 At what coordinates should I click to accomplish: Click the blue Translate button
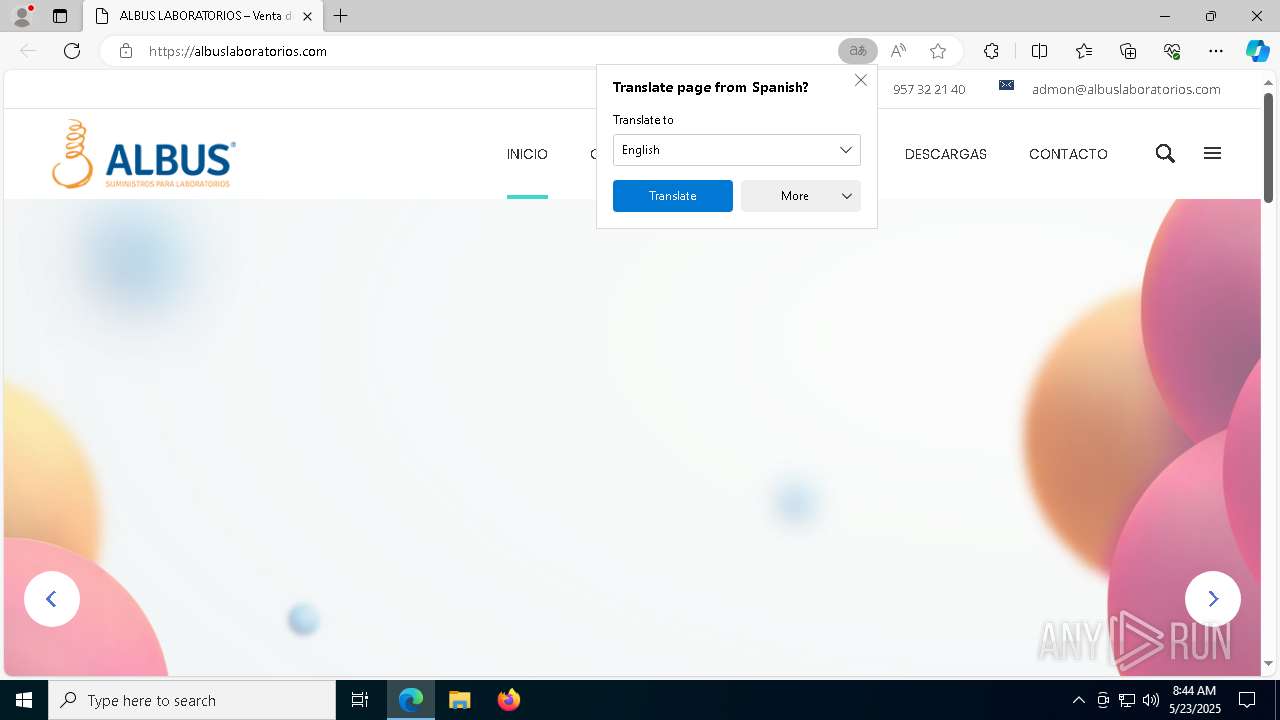(x=673, y=196)
